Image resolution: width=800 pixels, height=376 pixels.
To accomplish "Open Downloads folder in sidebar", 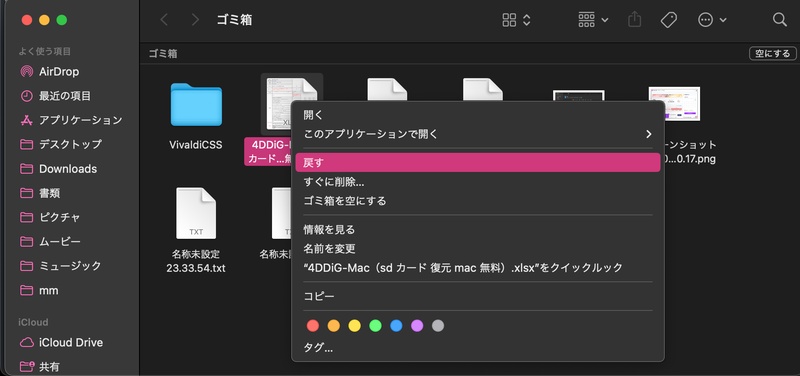I will tap(58, 169).
